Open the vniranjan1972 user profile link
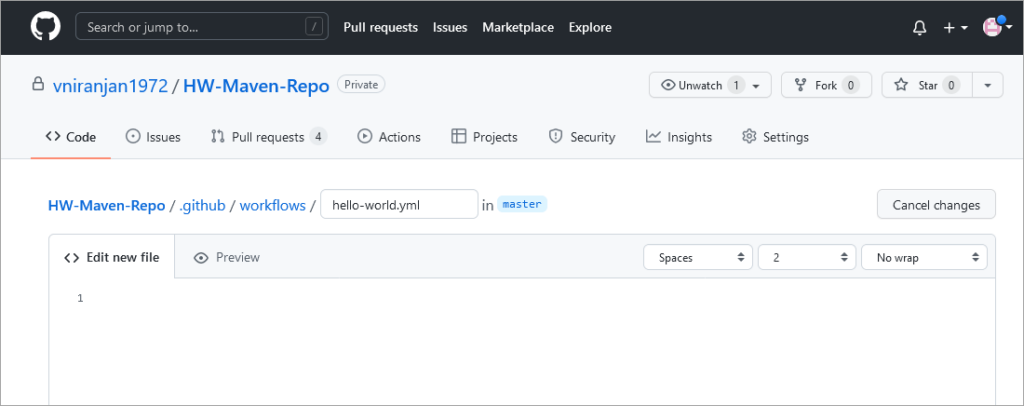Image resolution: width=1024 pixels, height=406 pixels. [x=110, y=86]
